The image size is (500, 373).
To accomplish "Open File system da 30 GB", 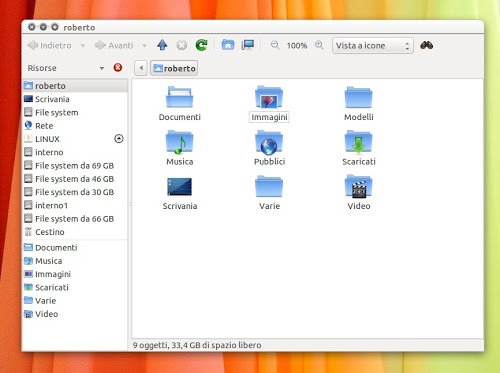I will (75, 192).
